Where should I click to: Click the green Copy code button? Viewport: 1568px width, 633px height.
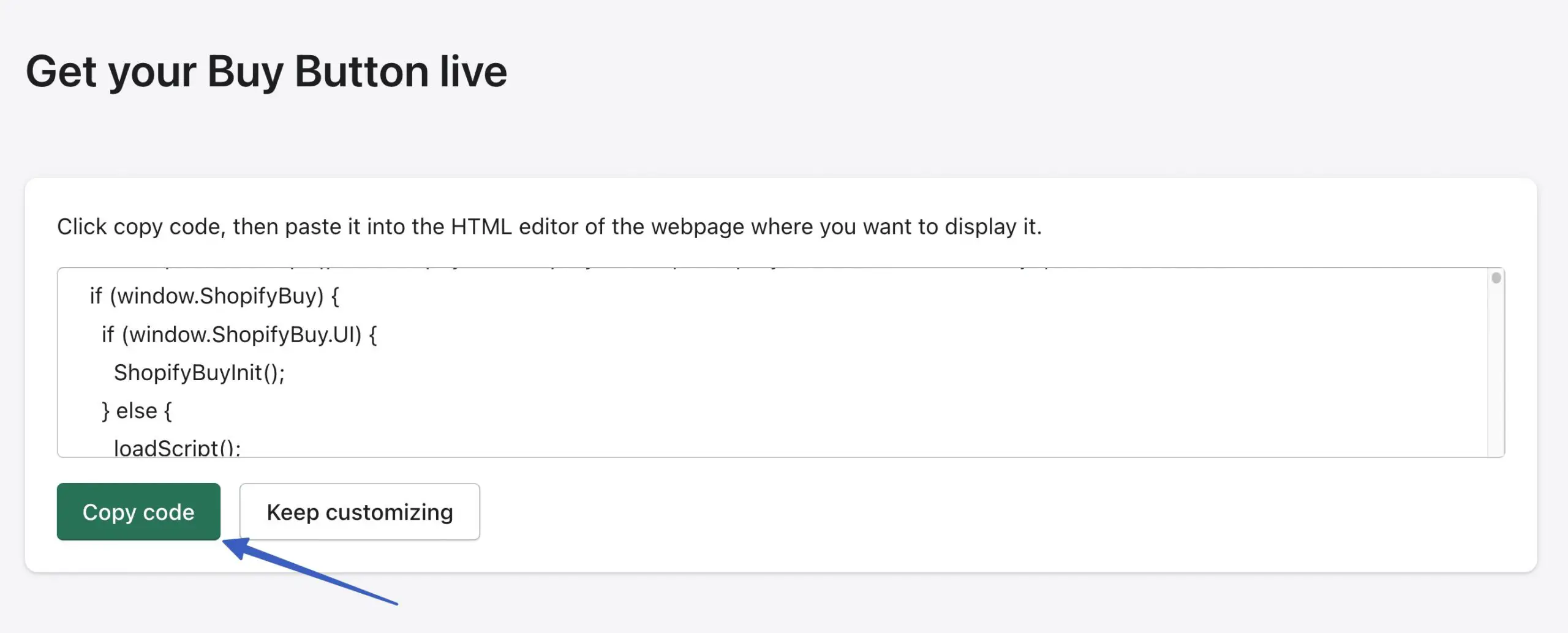138,512
